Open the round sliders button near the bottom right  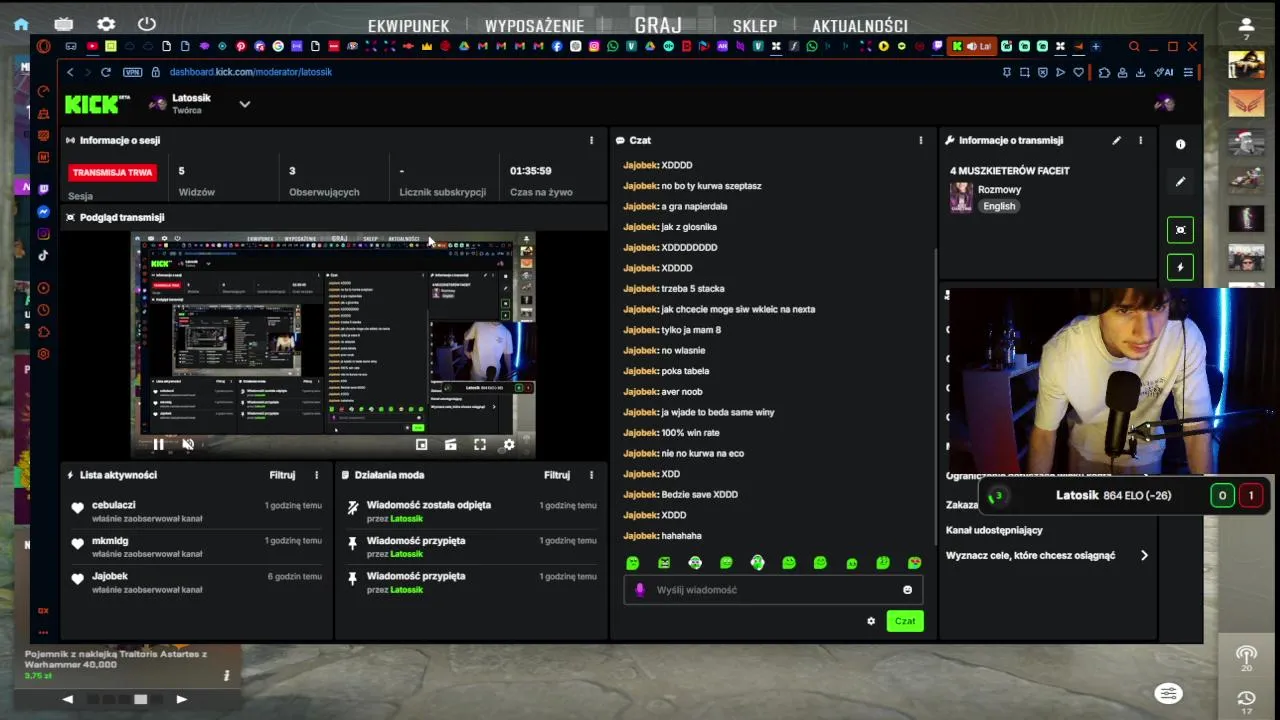point(1168,693)
